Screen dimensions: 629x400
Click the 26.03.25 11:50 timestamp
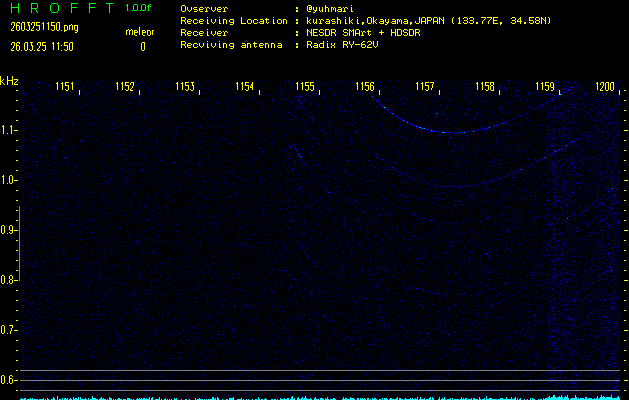tap(42, 46)
